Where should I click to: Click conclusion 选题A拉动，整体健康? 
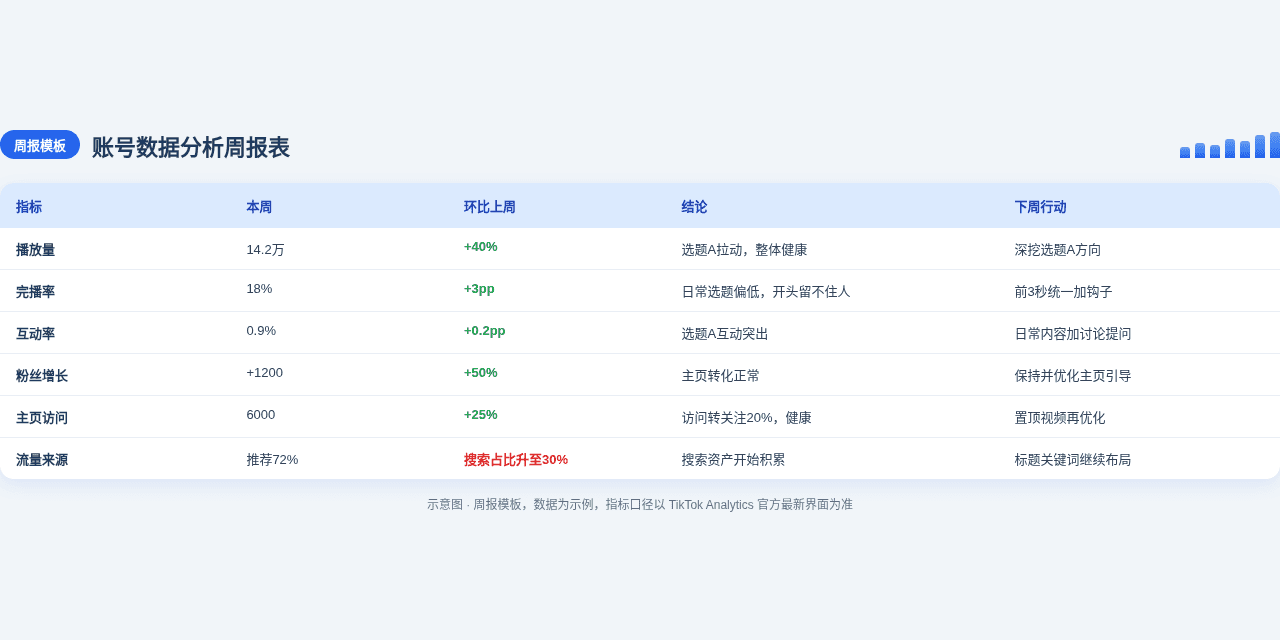[745, 250]
